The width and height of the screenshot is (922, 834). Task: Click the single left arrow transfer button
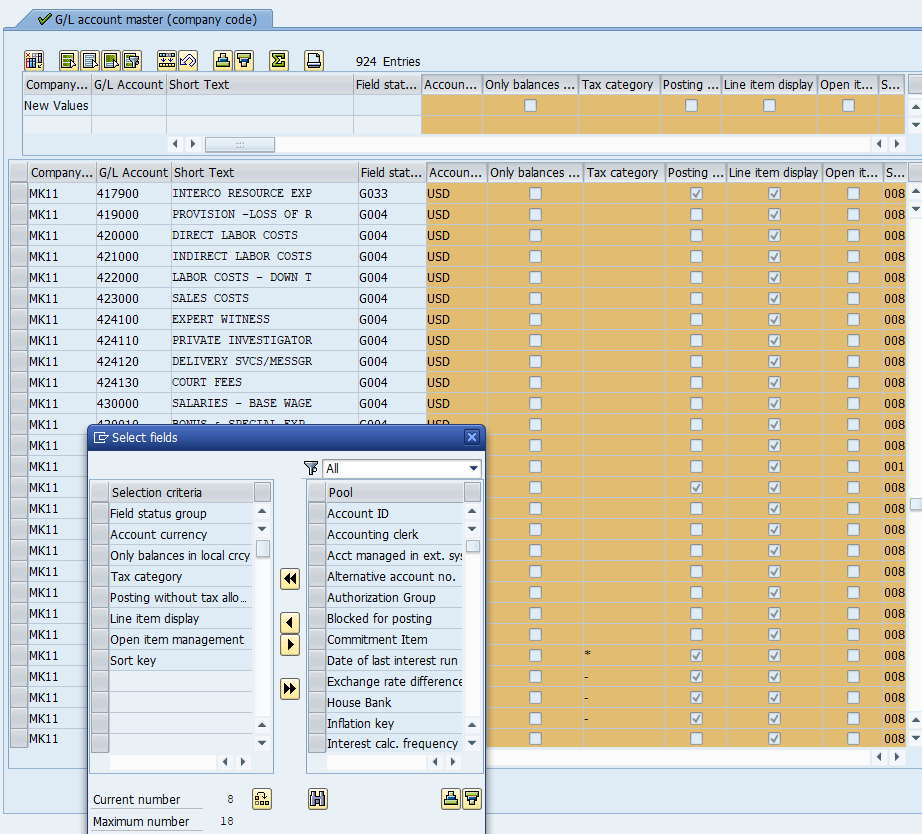pyautogui.click(x=290, y=623)
